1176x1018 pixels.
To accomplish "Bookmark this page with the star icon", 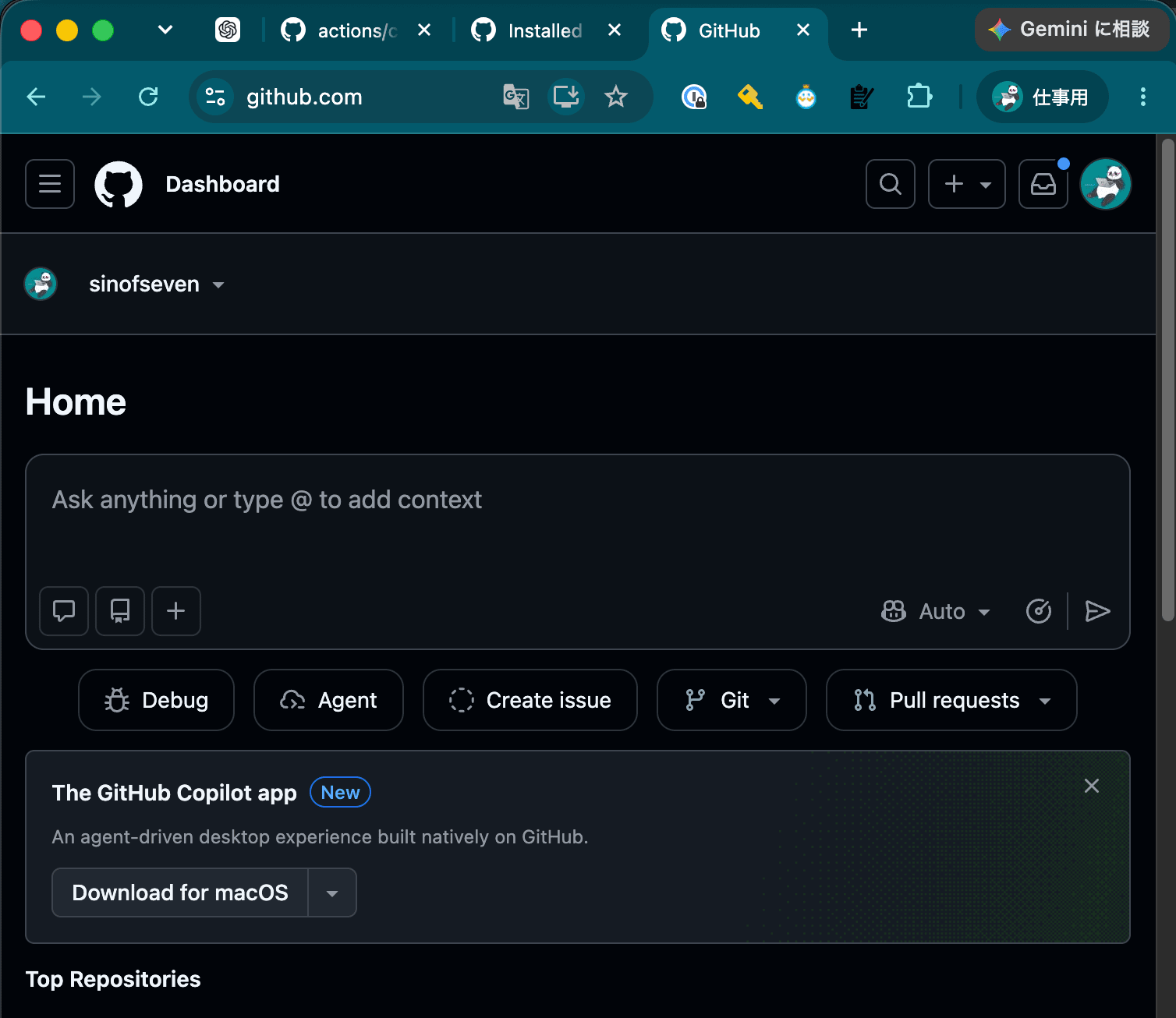I will pos(616,97).
